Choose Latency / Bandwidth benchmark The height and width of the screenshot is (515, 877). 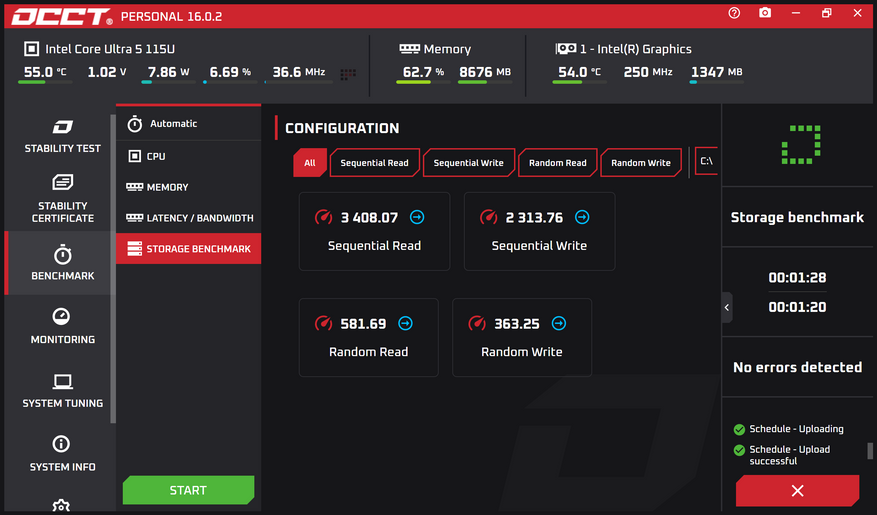coord(188,218)
